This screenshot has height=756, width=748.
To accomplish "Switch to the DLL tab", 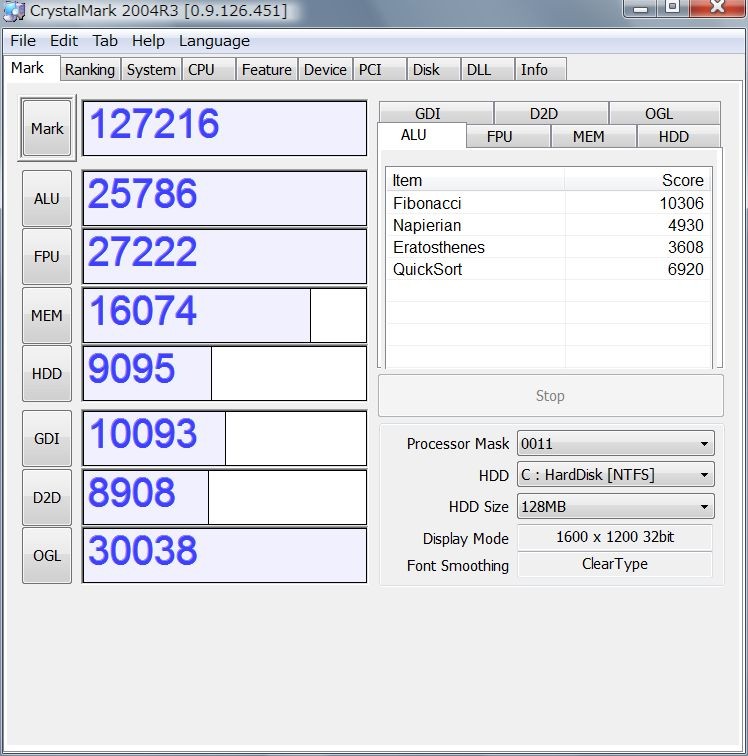I will pos(487,70).
